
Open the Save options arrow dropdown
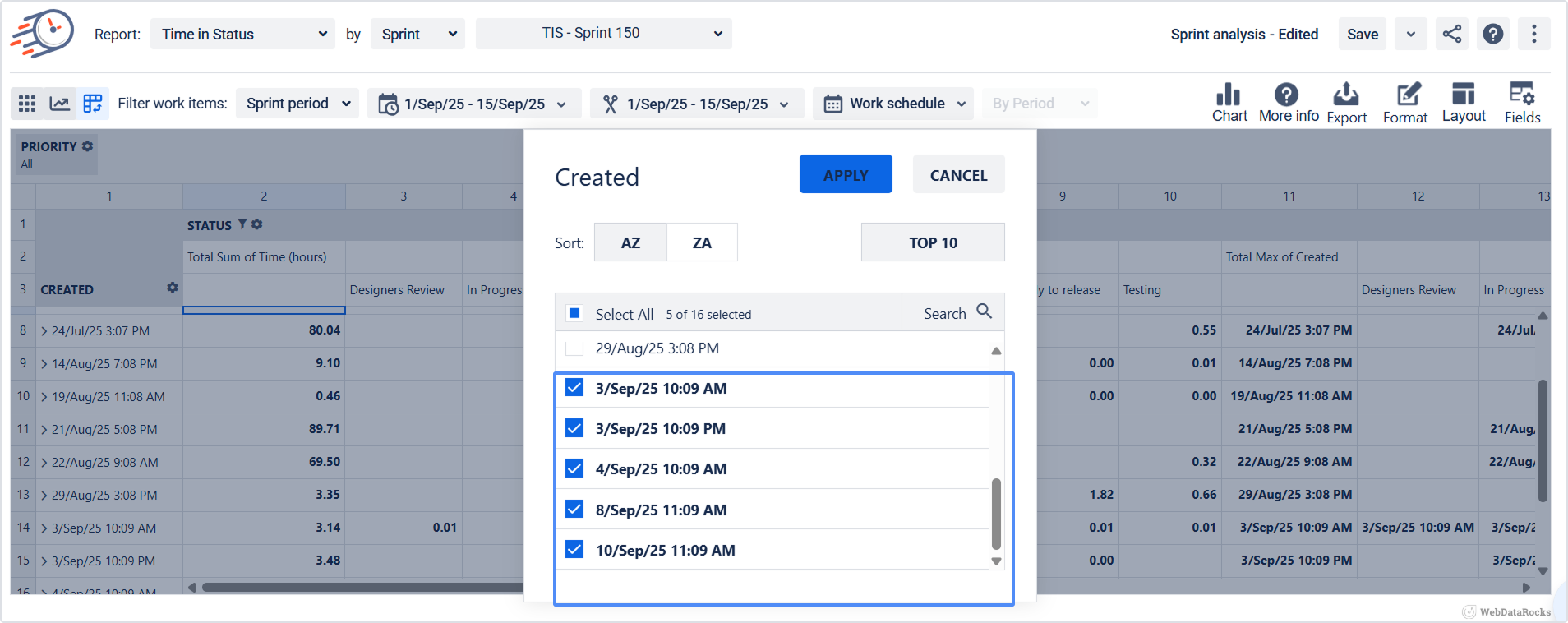coord(1411,34)
